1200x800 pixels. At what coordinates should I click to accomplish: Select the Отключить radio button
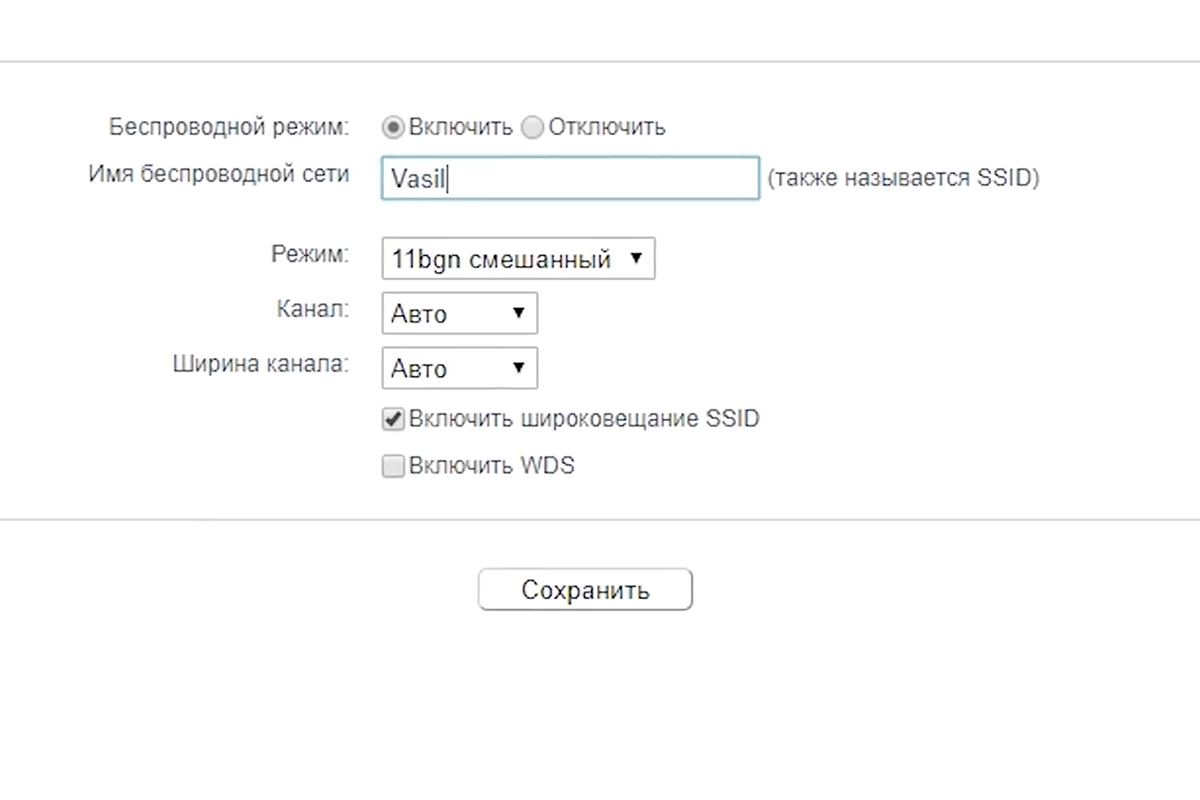532,128
